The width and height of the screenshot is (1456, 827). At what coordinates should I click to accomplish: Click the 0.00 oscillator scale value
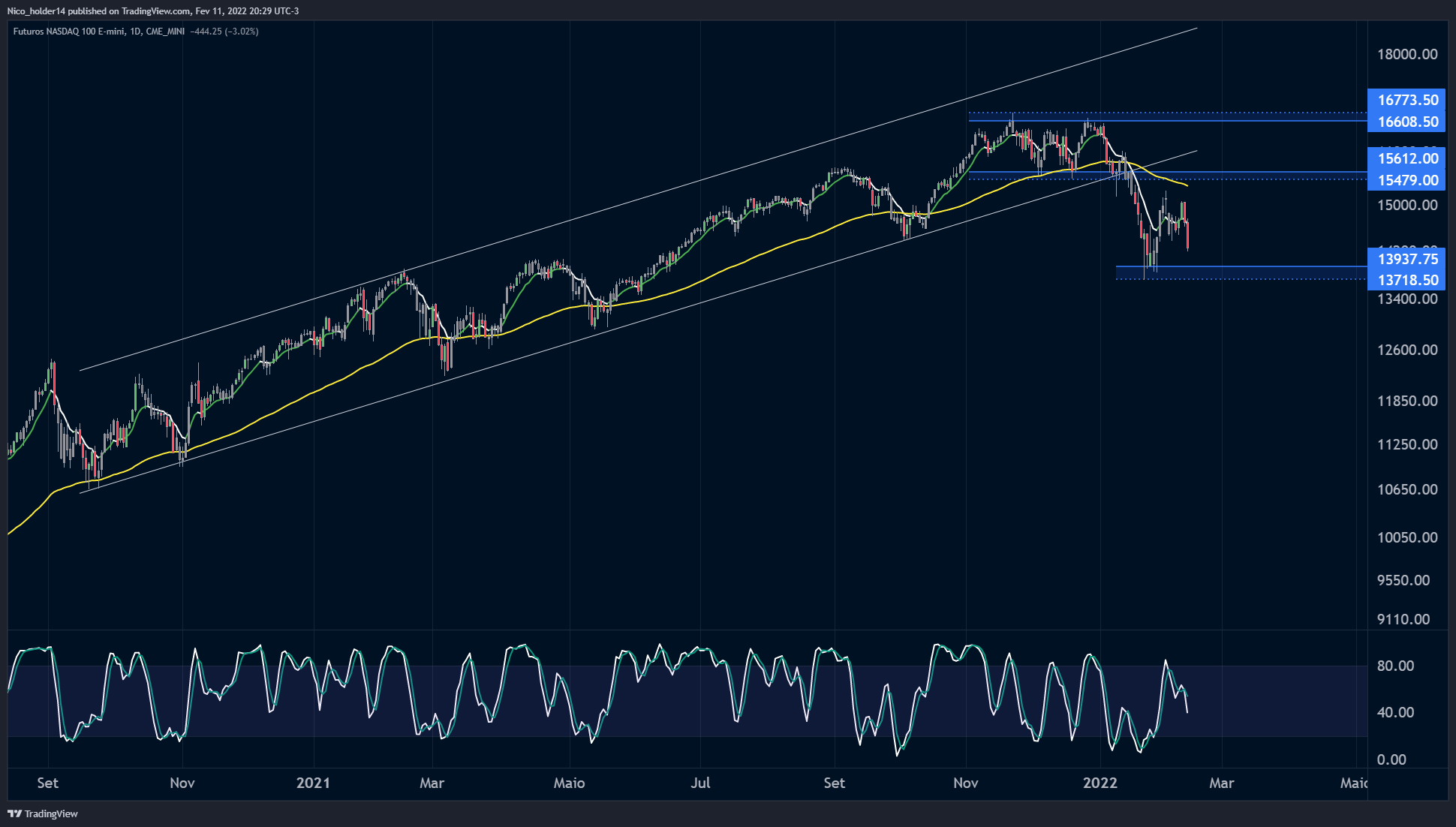[x=1391, y=759]
